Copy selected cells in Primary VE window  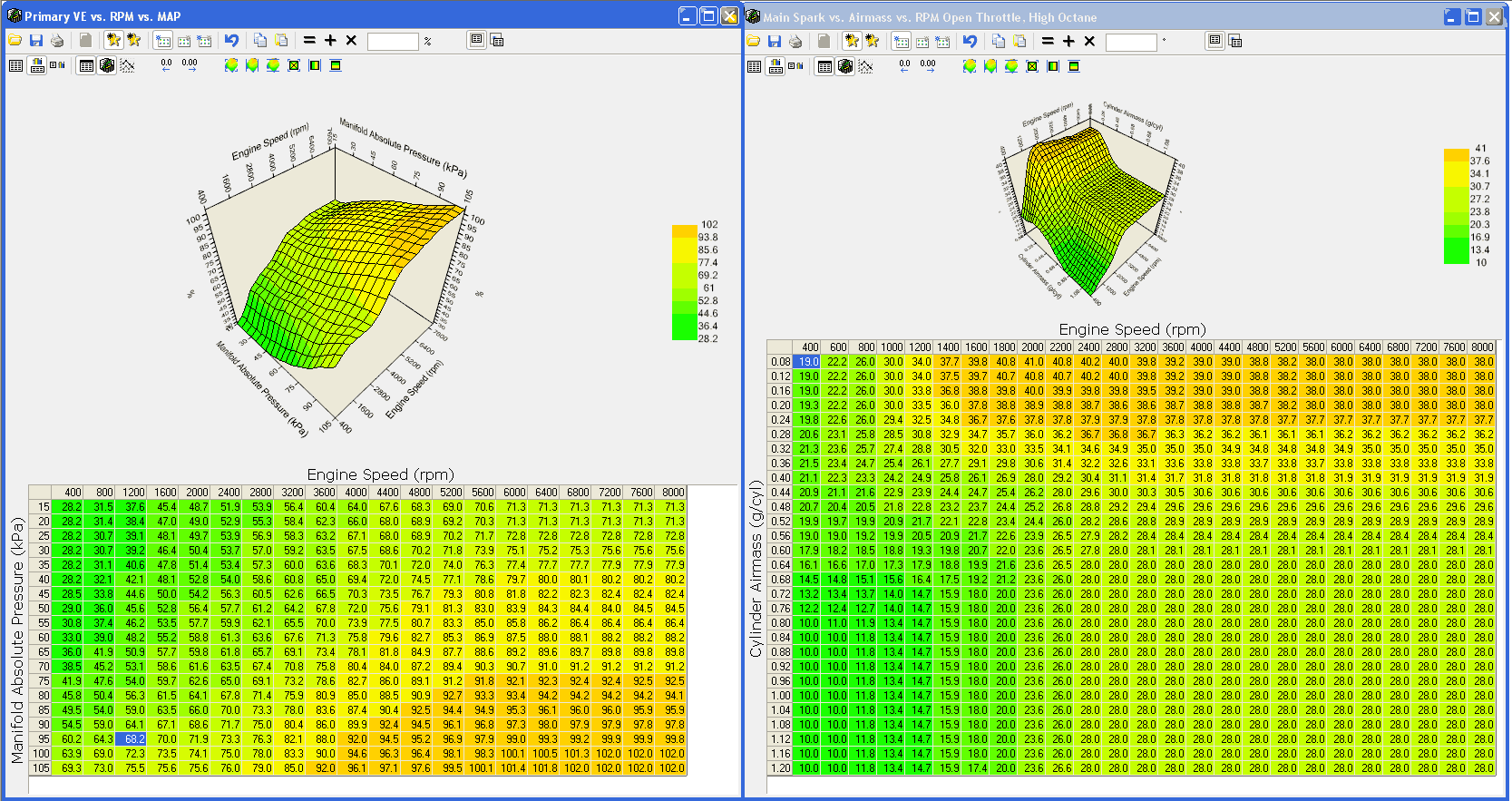260,40
